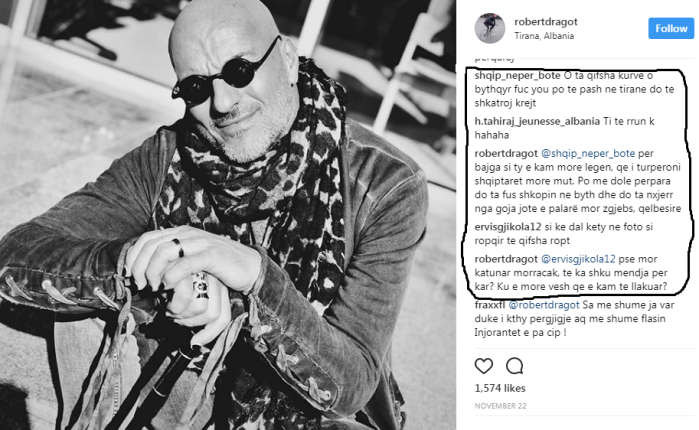Open the black and white portrait photo
This screenshot has width=699, height=430.
point(228,215)
